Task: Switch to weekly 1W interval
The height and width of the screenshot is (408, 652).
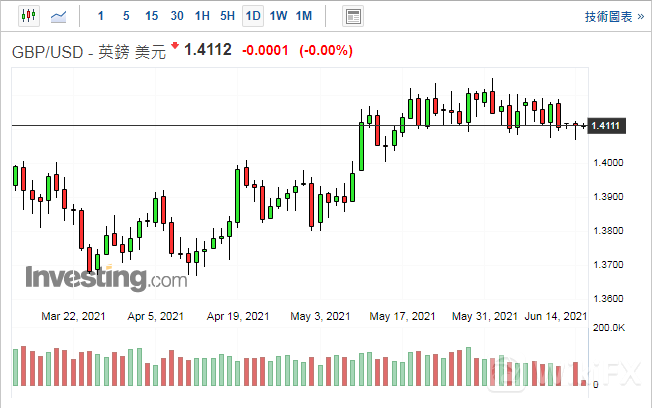Action: (x=279, y=16)
